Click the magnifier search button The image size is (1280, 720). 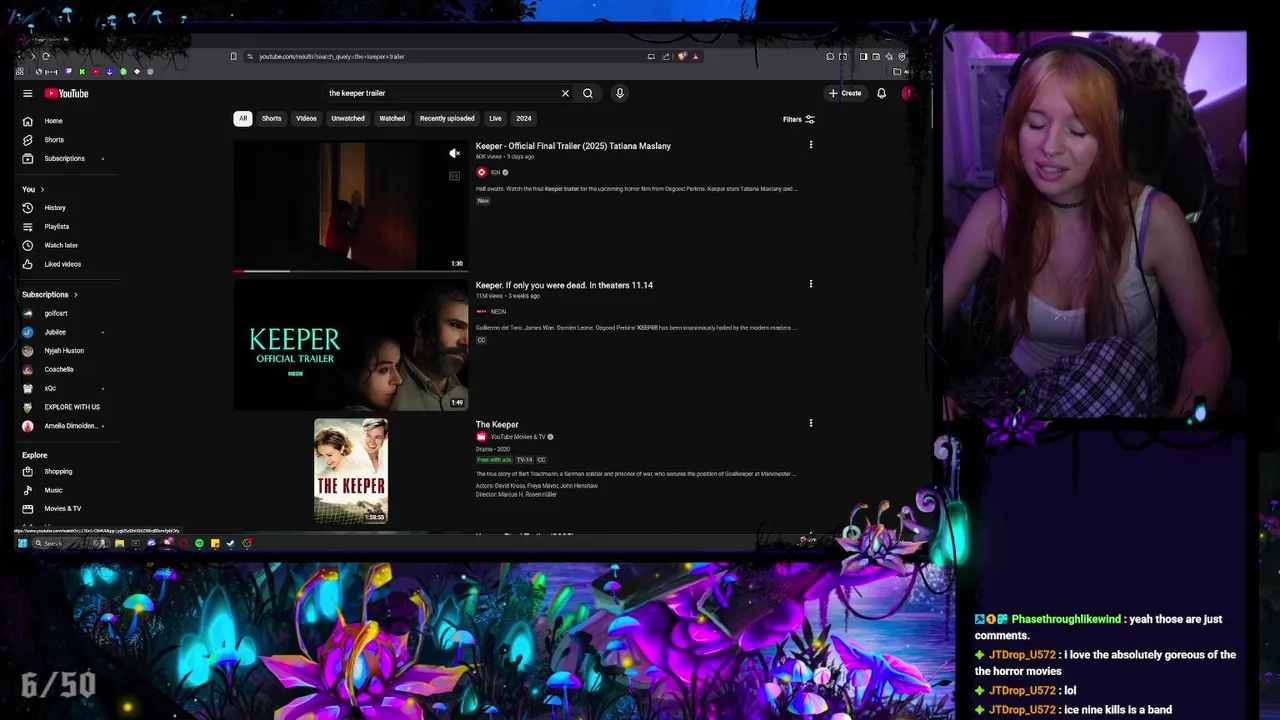588,93
